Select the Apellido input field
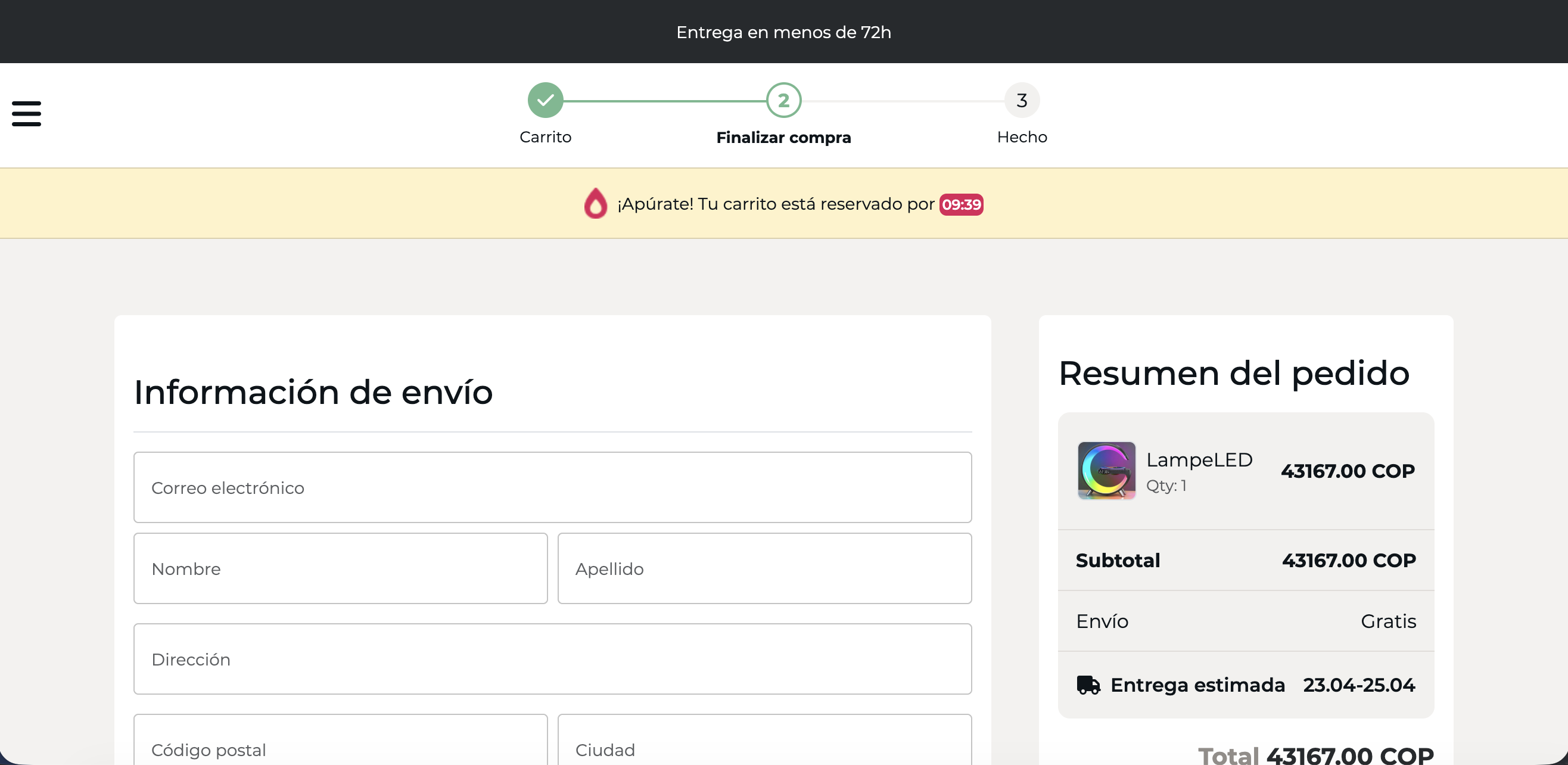 [764, 568]
